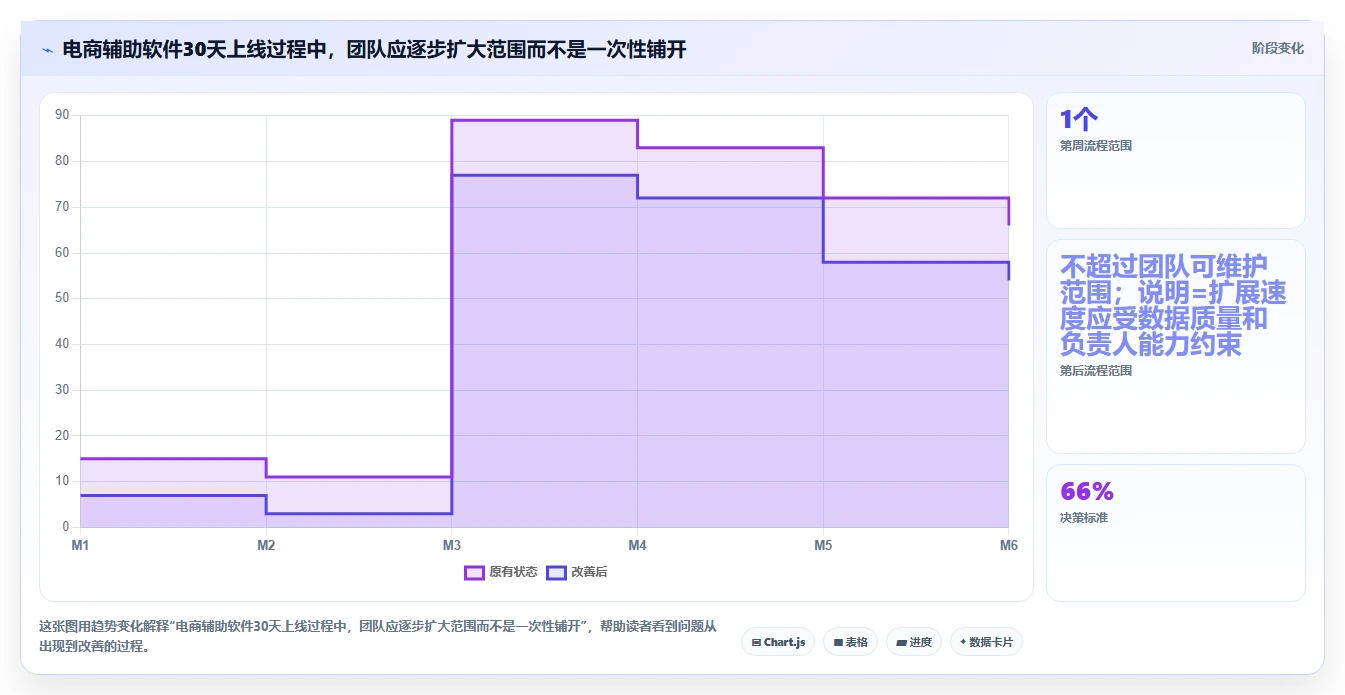The image size is (1345, 695).
Task: Click the icon inside the Chart.js tag
Action: [756, 642]
